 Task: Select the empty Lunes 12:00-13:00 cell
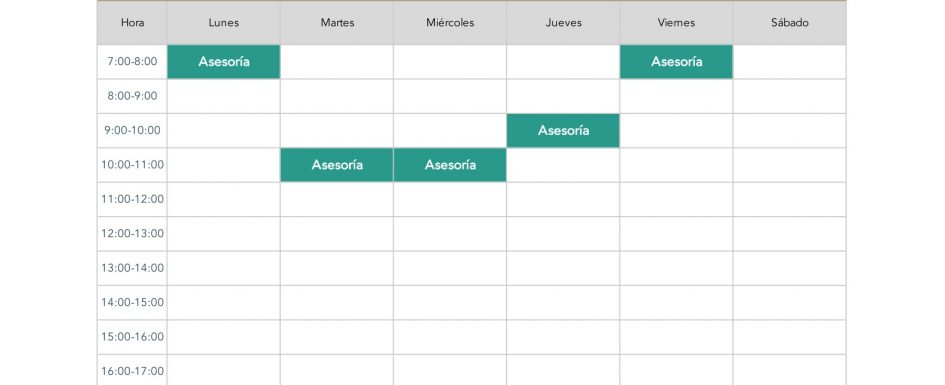224,233
